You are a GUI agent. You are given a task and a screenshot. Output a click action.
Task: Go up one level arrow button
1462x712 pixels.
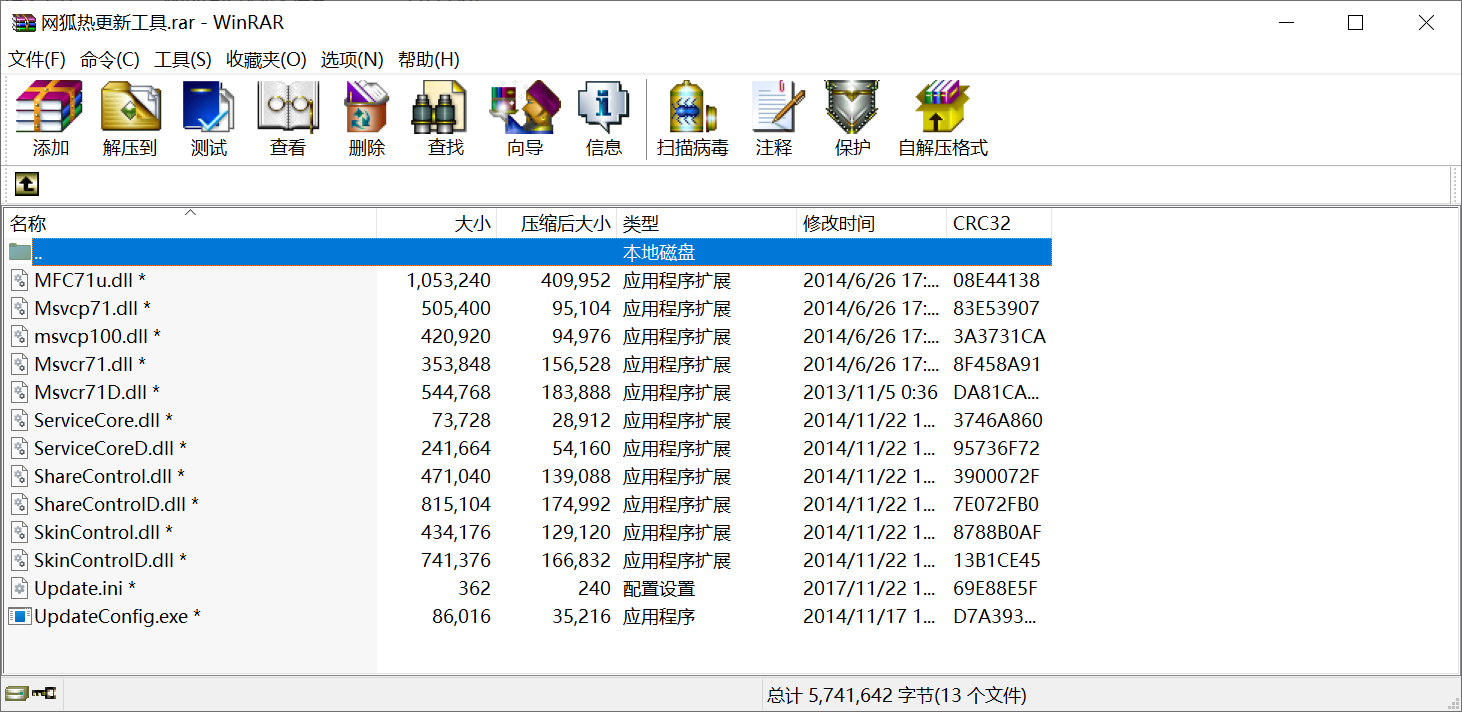26,184
